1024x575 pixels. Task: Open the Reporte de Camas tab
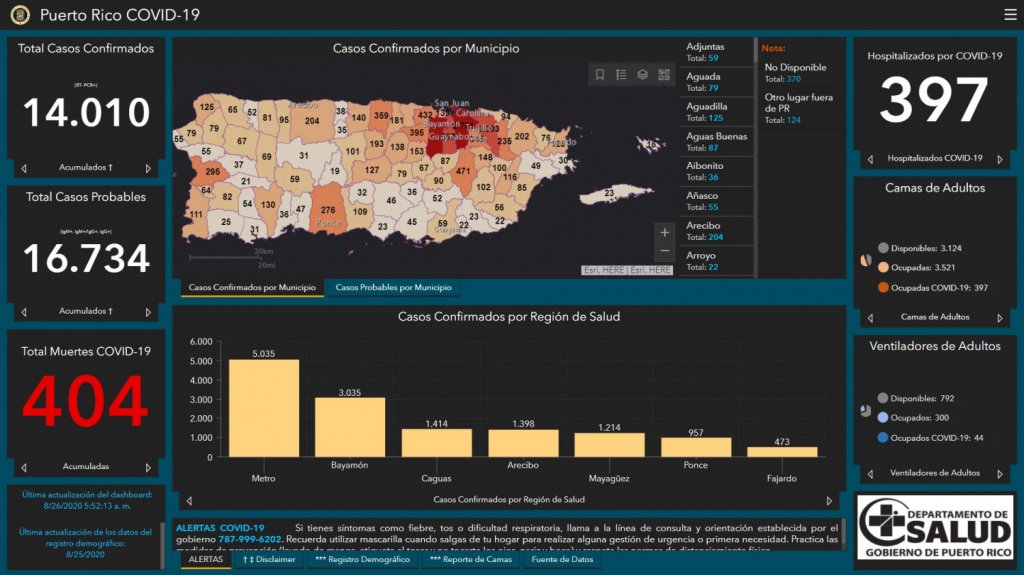471,560
